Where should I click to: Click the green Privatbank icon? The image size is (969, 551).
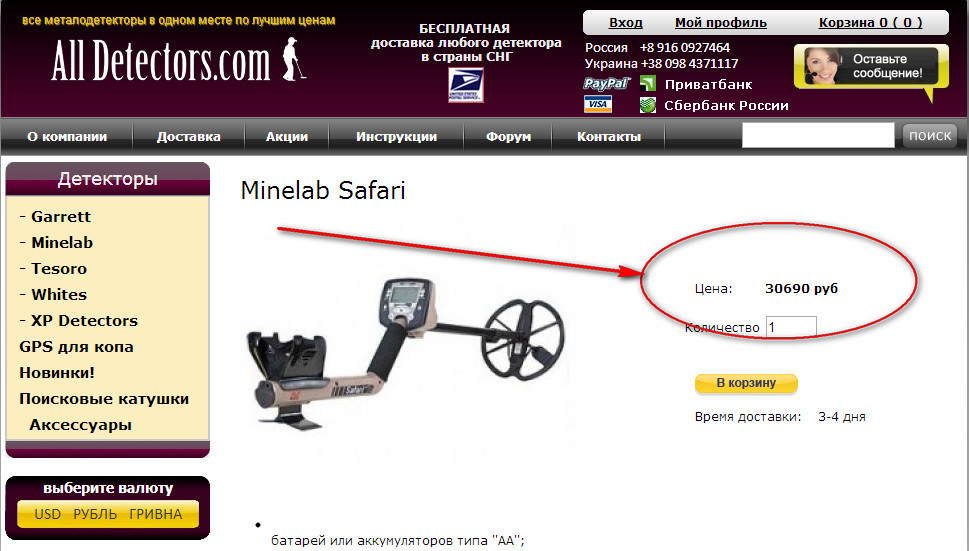click(648, 83)
